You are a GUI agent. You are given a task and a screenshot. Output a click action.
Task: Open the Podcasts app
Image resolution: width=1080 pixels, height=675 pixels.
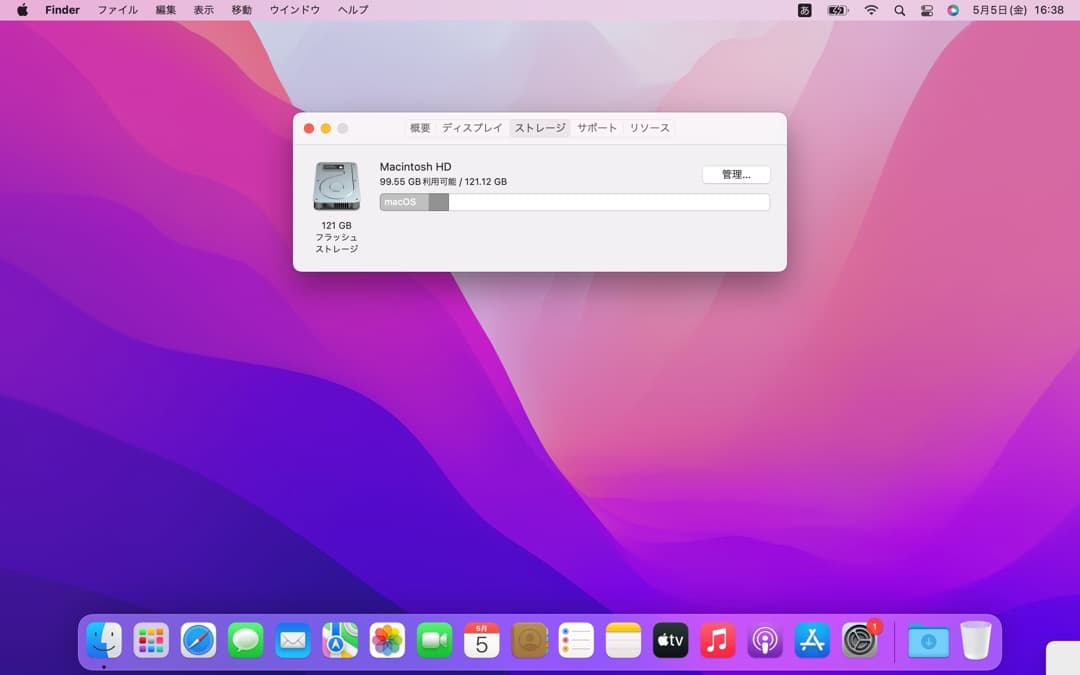pyautogui.click(x=764, y=641)
